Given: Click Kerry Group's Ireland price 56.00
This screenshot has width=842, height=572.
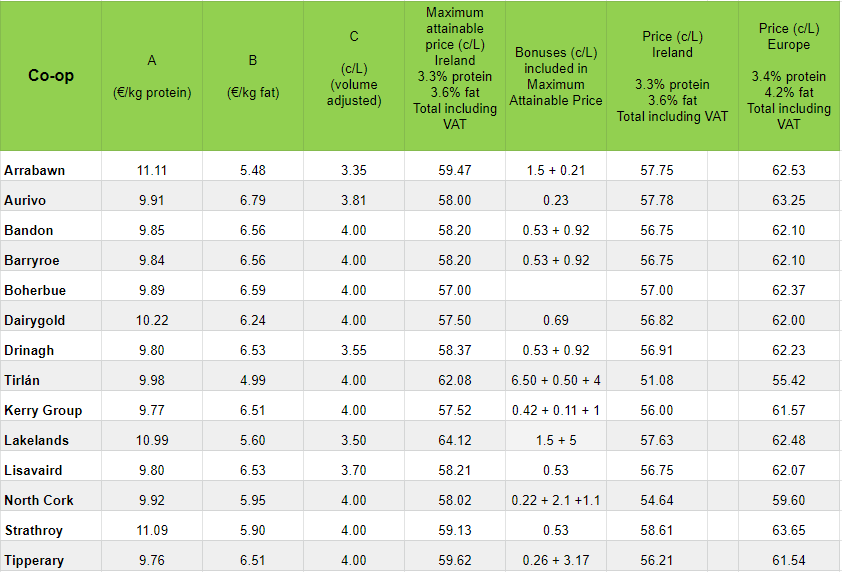Looking at the screenshot, I should 657,410.
